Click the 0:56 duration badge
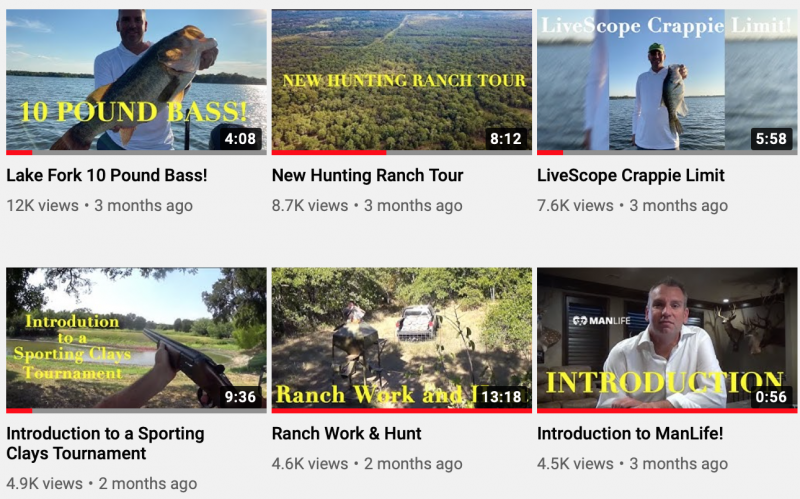The width and height of the screenshot is (800, 499). [x=771, y=396]
